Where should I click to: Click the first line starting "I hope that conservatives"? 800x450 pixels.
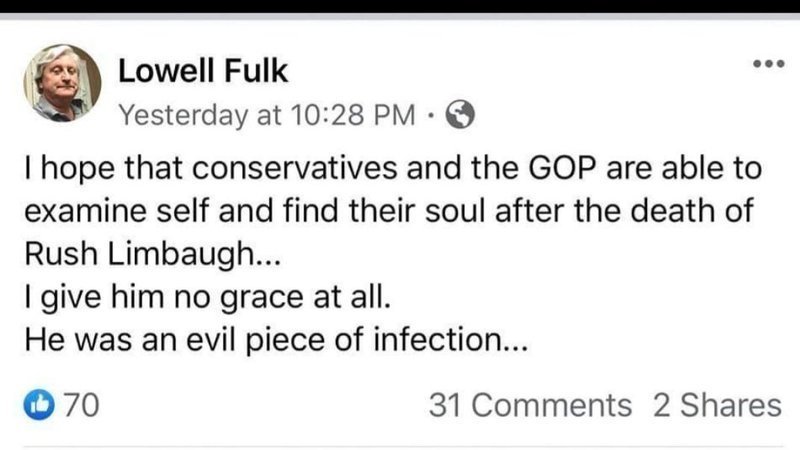click(x=391, y=169)
